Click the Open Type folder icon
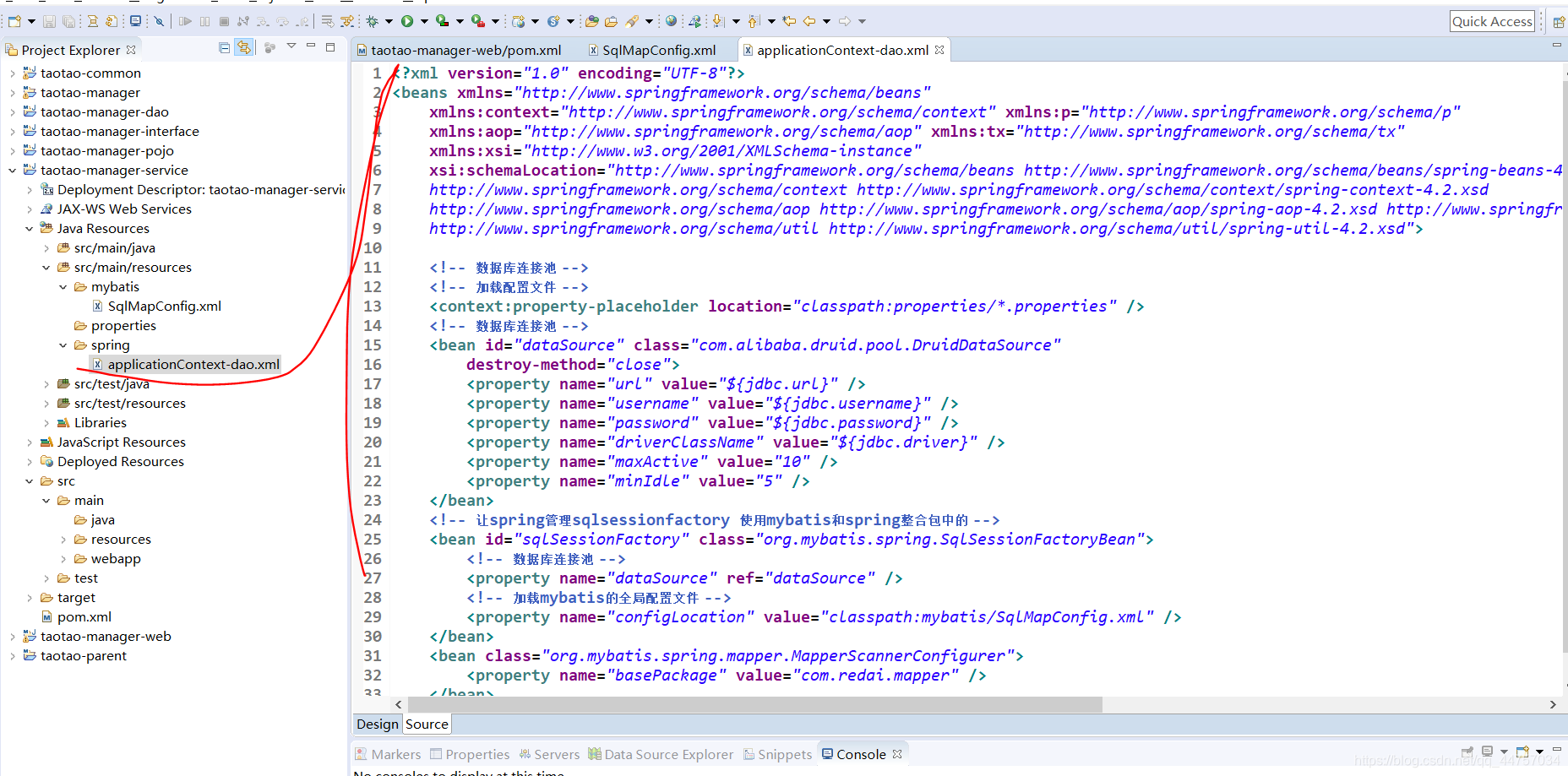The image size is (1568, 776). (592, 21)
